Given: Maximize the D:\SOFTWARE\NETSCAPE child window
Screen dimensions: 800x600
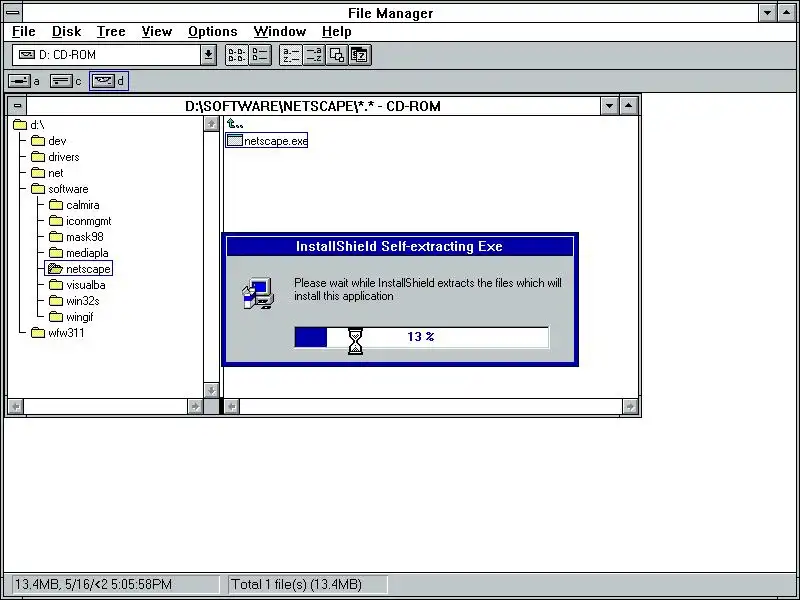Looking at the screenshot, I should coord(629,106).
